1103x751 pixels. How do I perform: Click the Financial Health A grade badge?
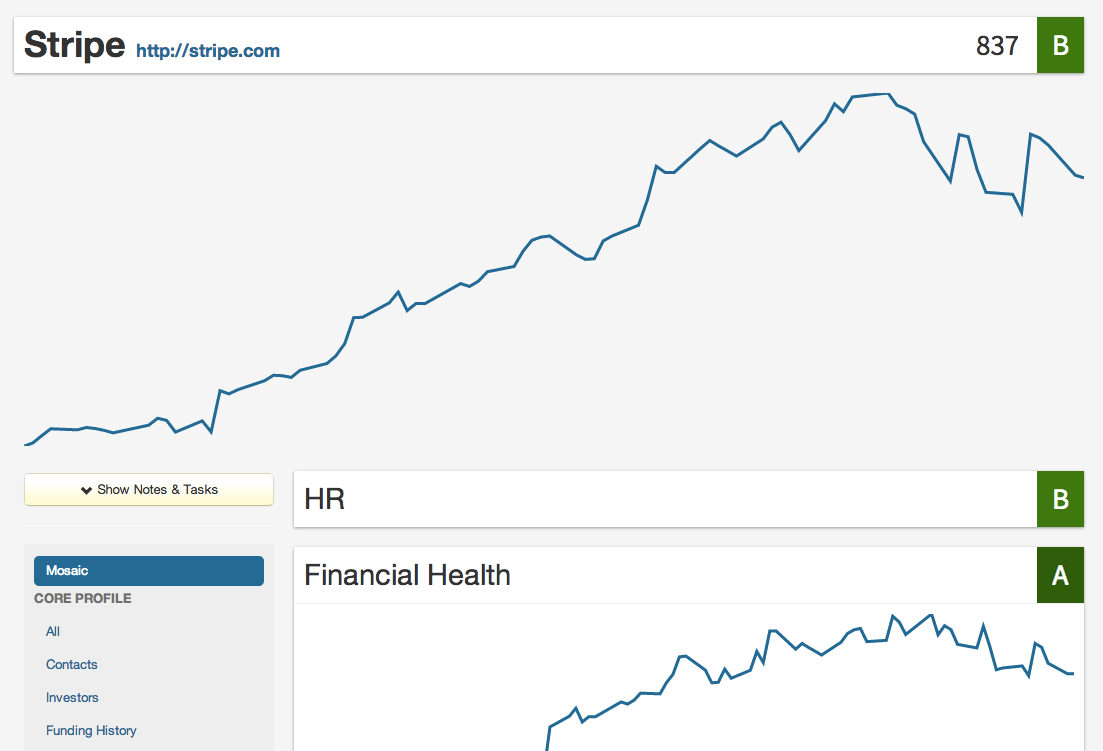(1060, 575)
